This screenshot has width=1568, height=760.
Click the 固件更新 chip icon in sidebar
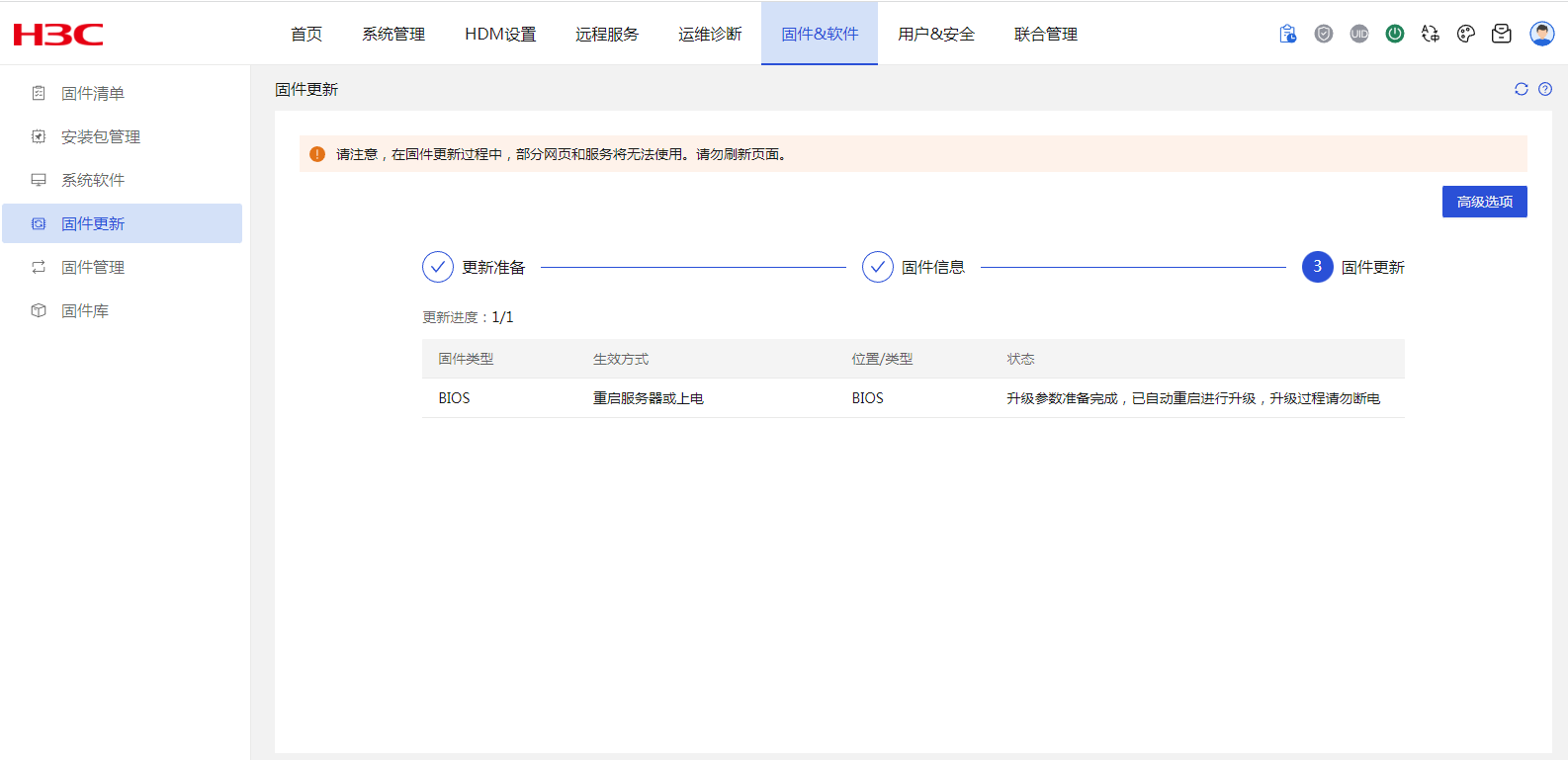click(x=39, y=223)
